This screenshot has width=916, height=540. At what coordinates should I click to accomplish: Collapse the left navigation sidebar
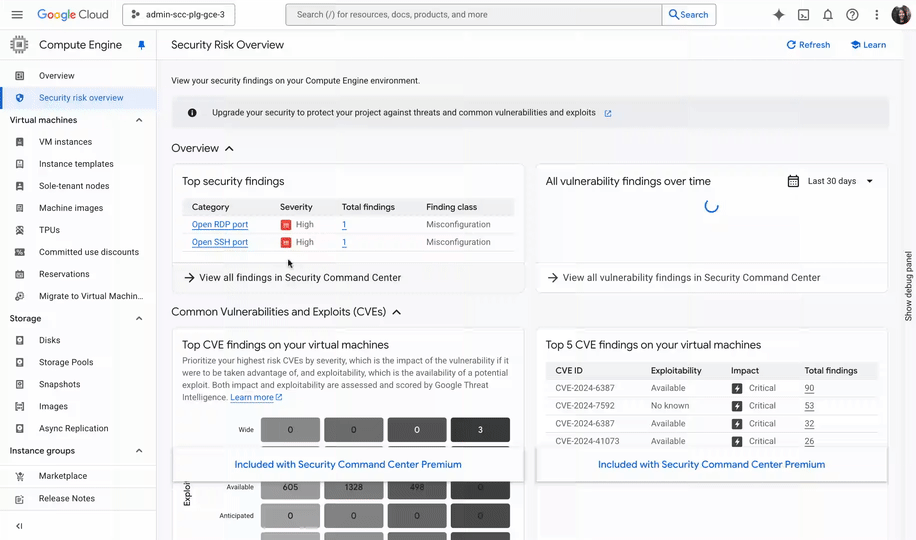tap(19, 526)
